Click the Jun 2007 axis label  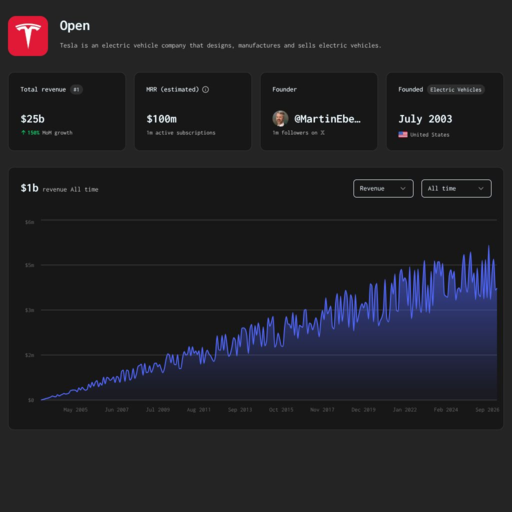[117, 410]
